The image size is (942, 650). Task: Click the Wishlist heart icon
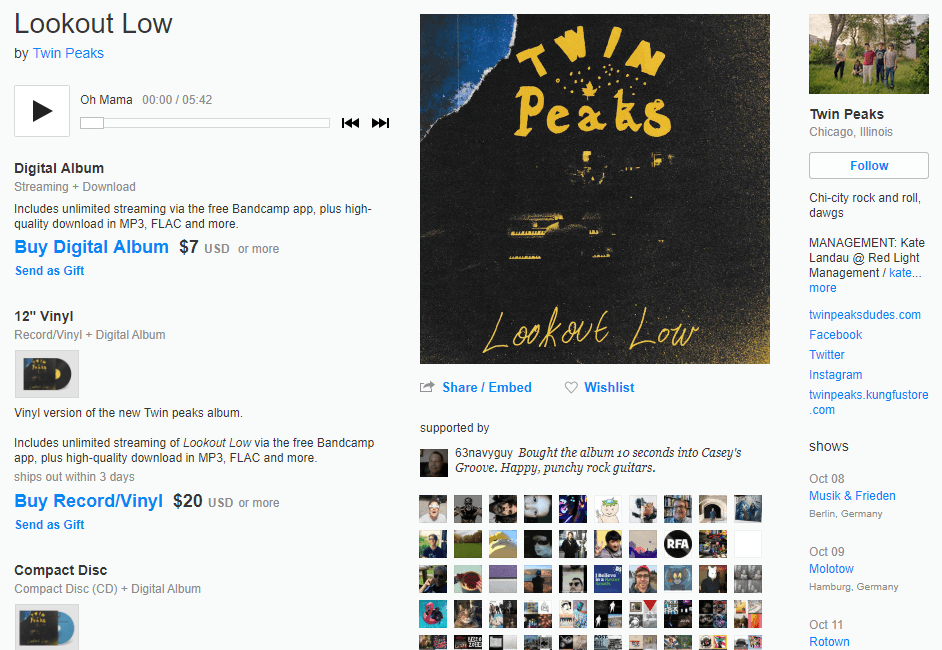tap(571, 387)
